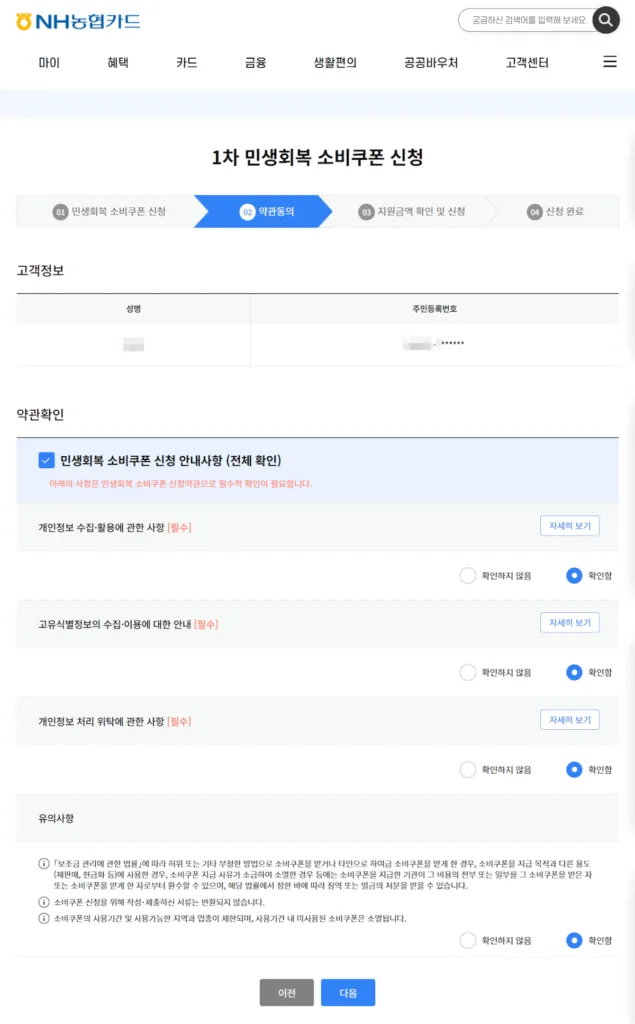Open the 공공바우처 menu
Screen dimensions: 635x1024
(x=431, y=63)
